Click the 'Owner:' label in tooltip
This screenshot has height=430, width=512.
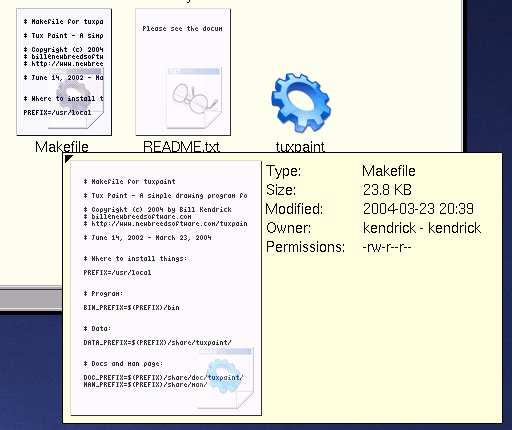(288, 228)
